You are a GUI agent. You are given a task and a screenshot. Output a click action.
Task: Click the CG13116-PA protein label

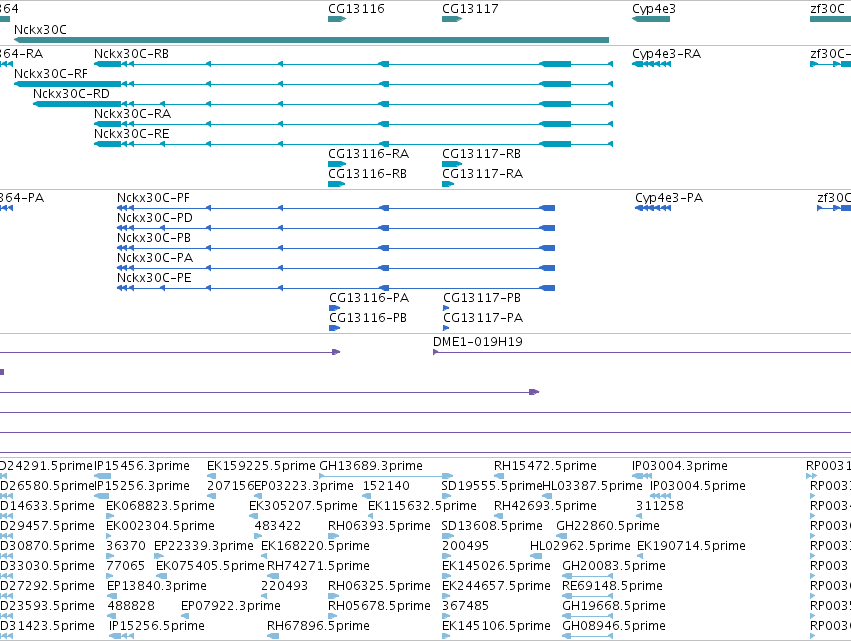point(369,298)
